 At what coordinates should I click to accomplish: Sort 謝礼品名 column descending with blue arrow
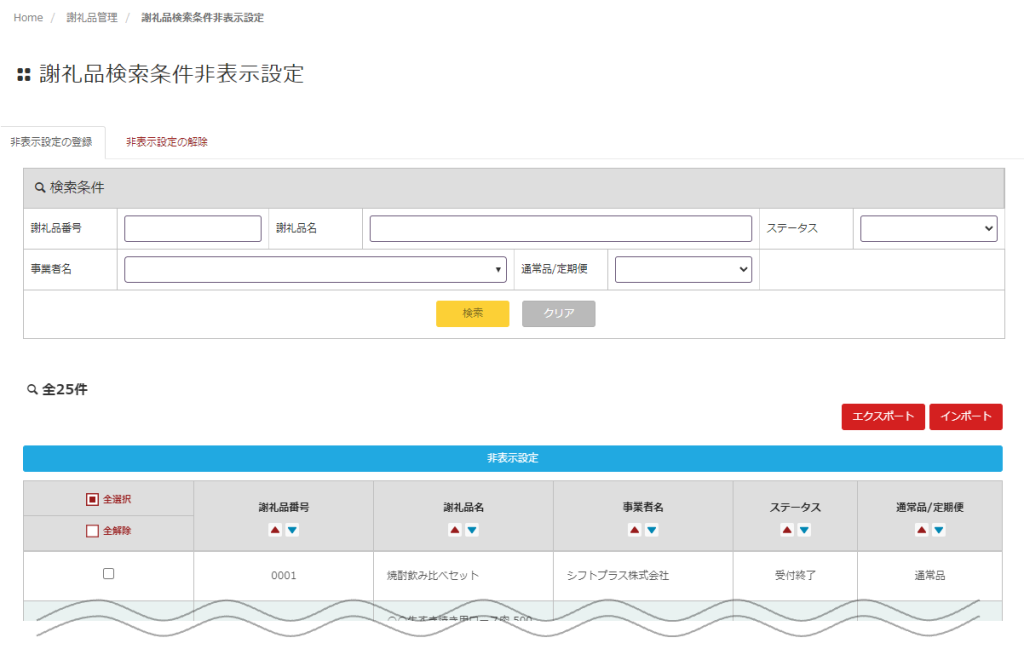[472, 530]
